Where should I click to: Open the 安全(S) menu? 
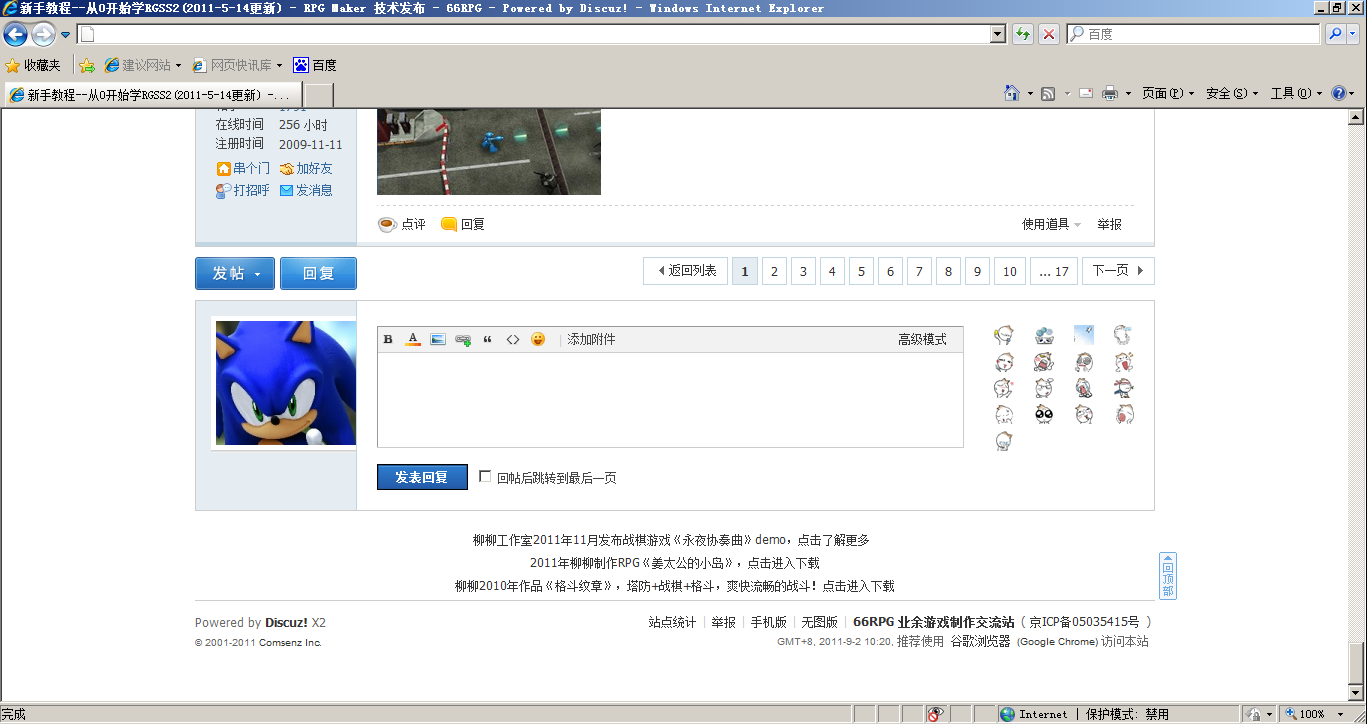coord(1232,93)
